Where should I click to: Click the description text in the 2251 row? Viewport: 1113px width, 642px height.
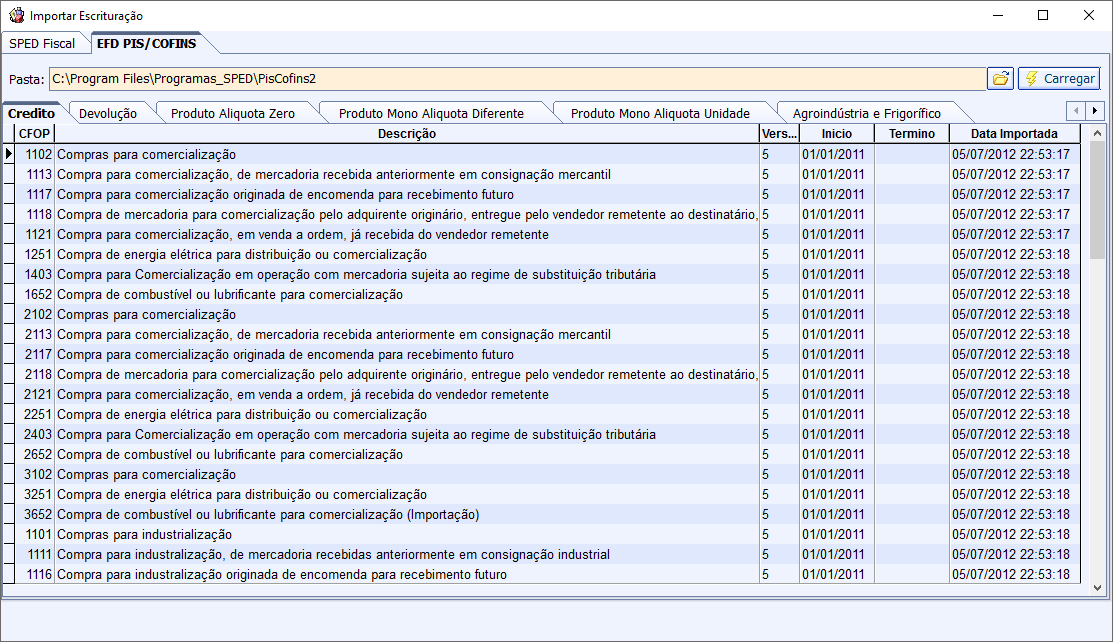(242, 414)
